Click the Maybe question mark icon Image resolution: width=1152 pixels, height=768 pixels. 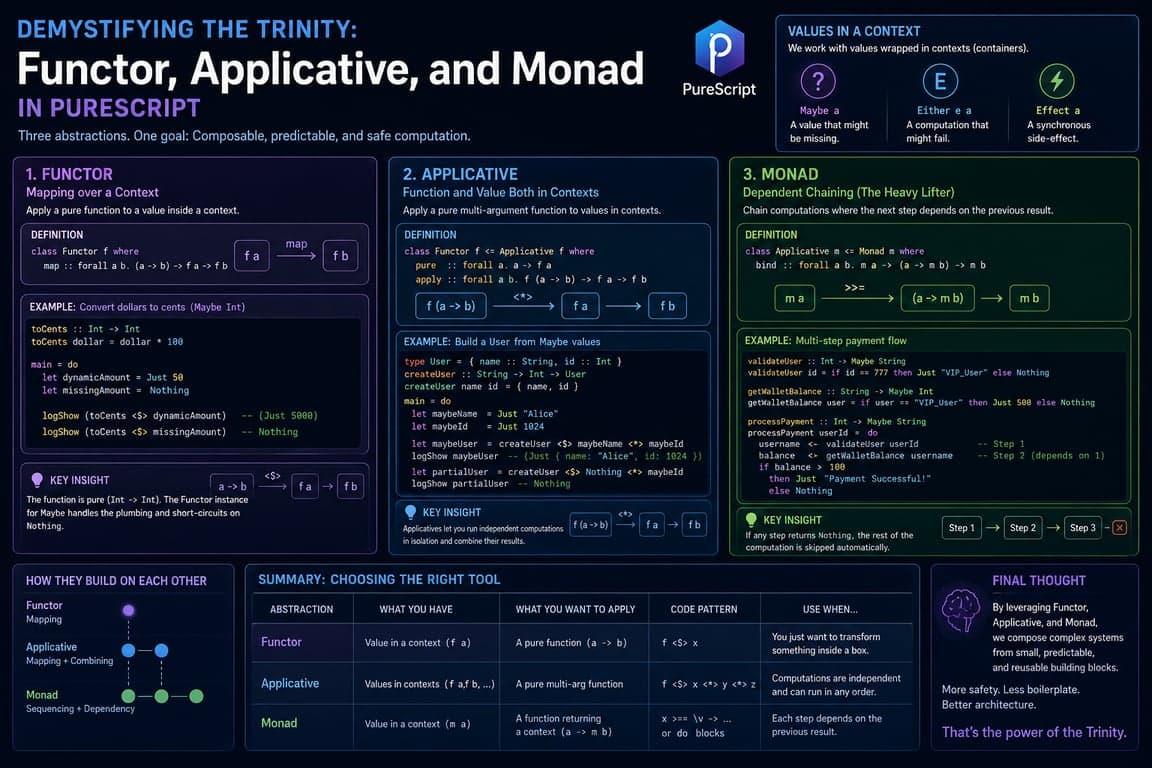pyautogui.click(x=818, y=81)
